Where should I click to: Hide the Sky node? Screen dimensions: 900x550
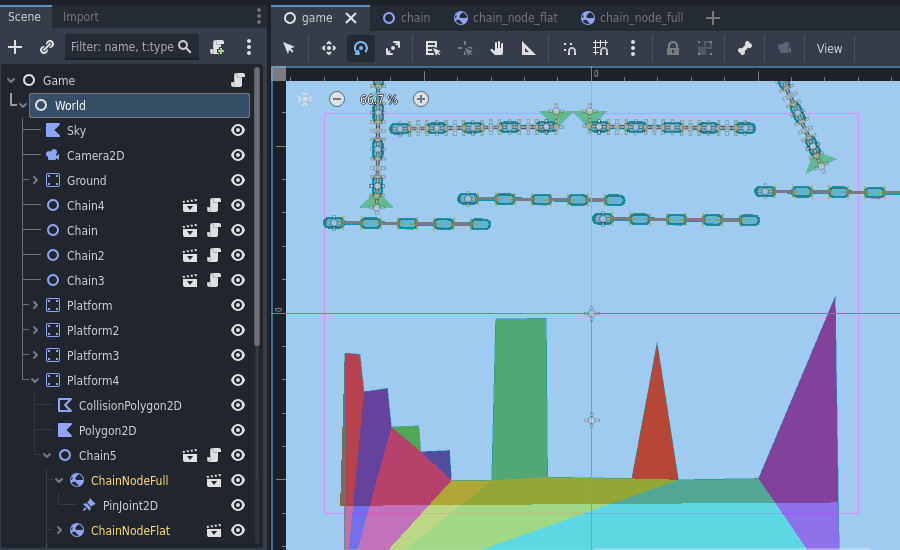tap(238, 130)
